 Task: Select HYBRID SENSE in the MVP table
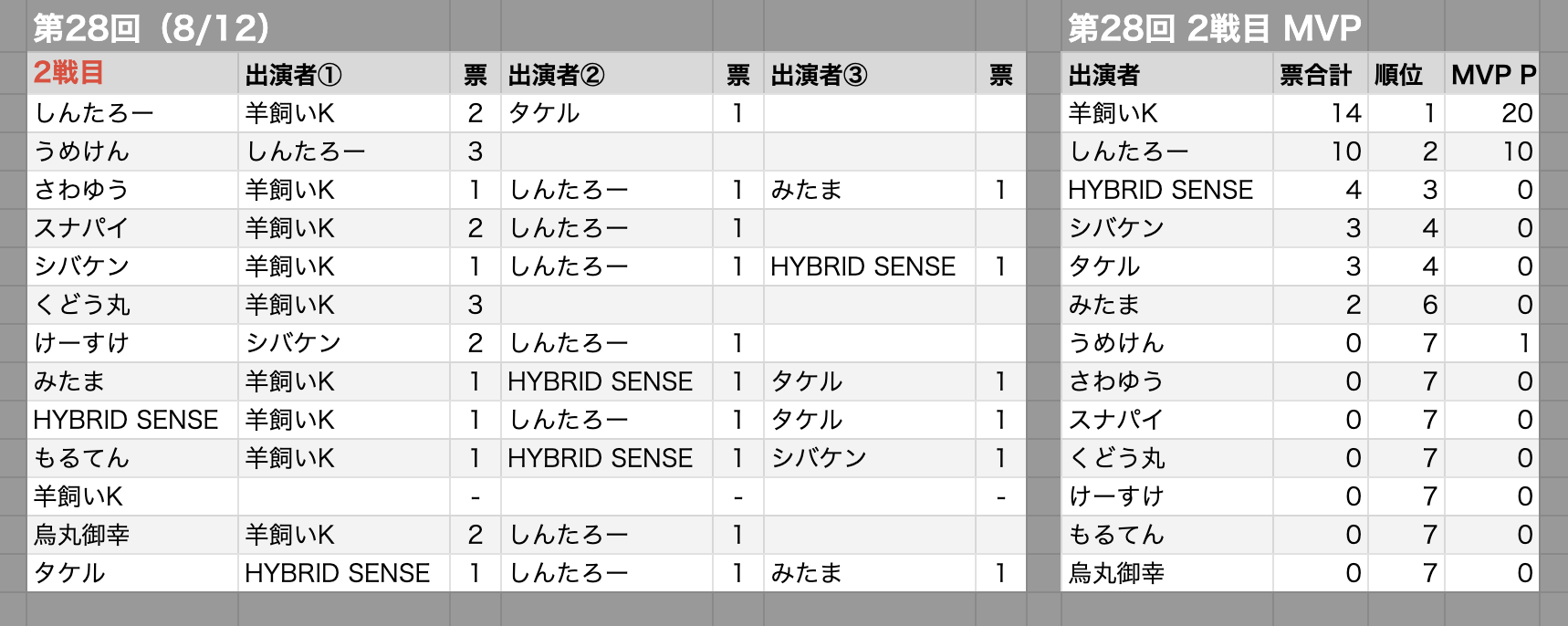1167,190
